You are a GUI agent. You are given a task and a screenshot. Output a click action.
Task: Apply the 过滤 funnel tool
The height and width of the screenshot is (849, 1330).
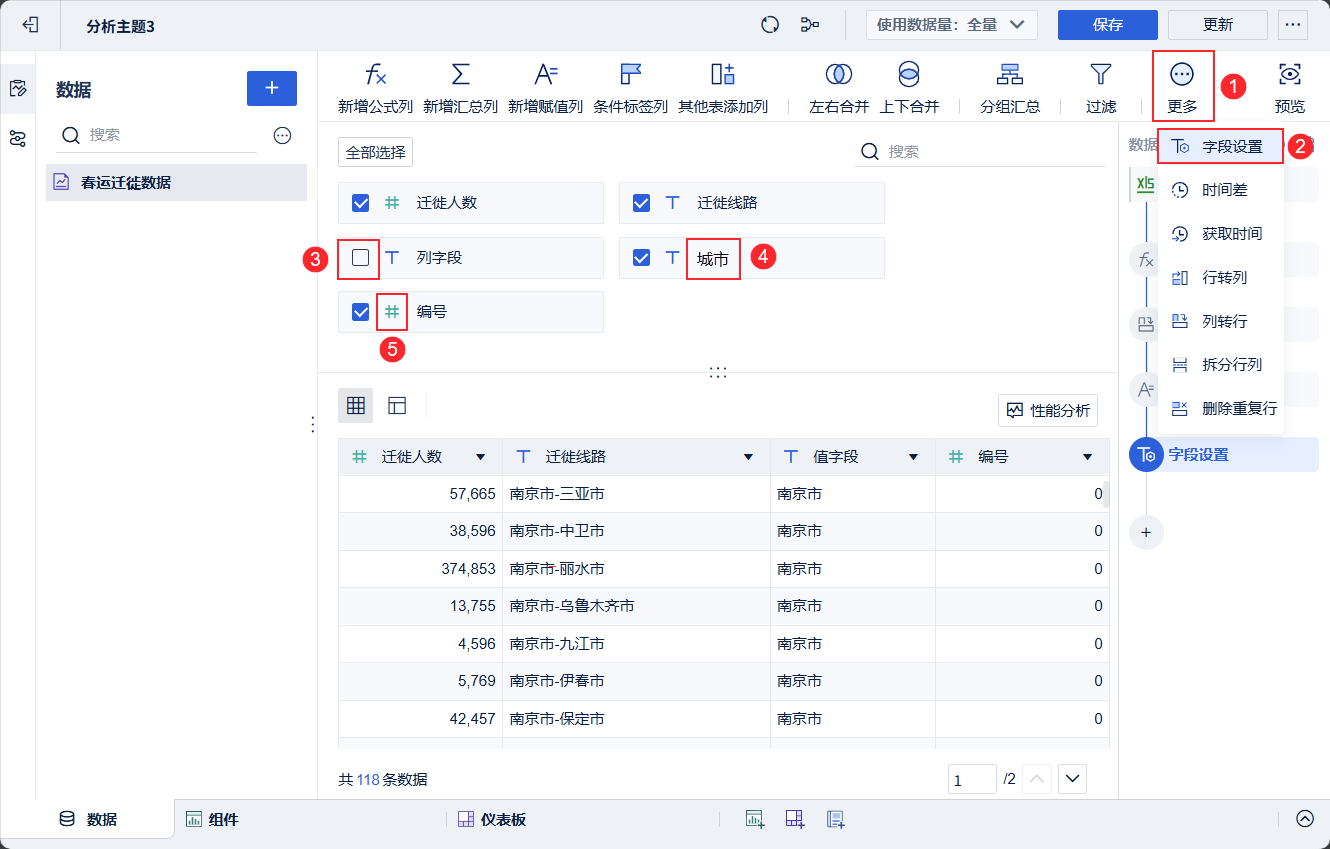(x=1101, y=88)
